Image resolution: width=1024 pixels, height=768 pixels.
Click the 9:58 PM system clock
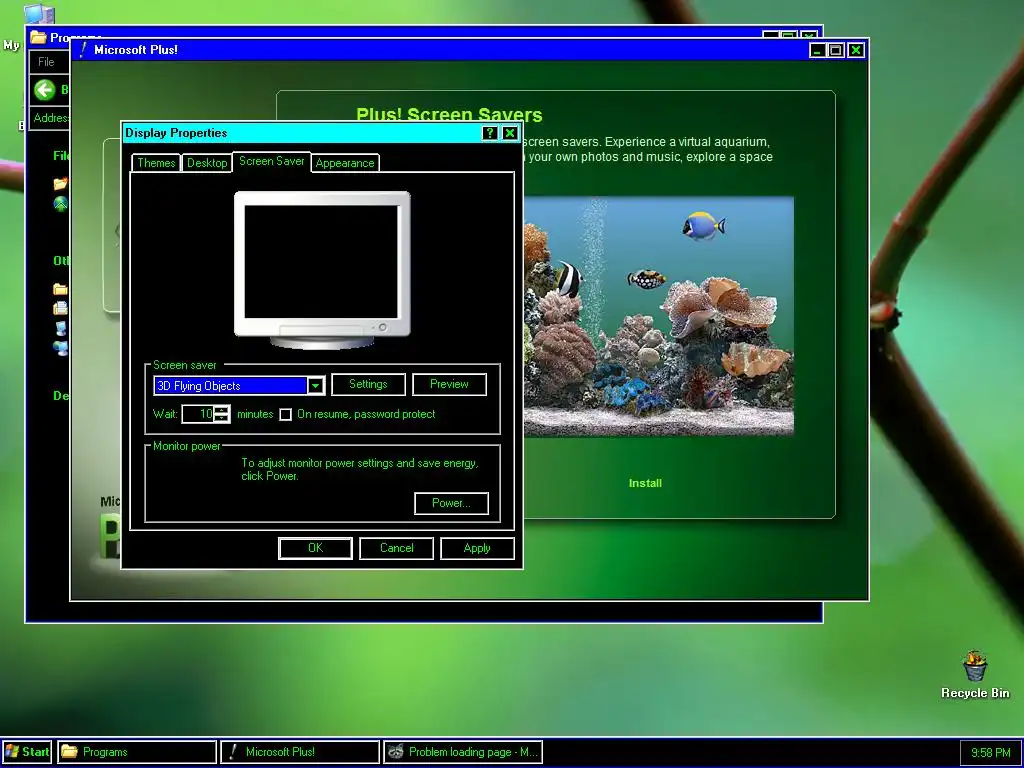[x=990, y=752]
